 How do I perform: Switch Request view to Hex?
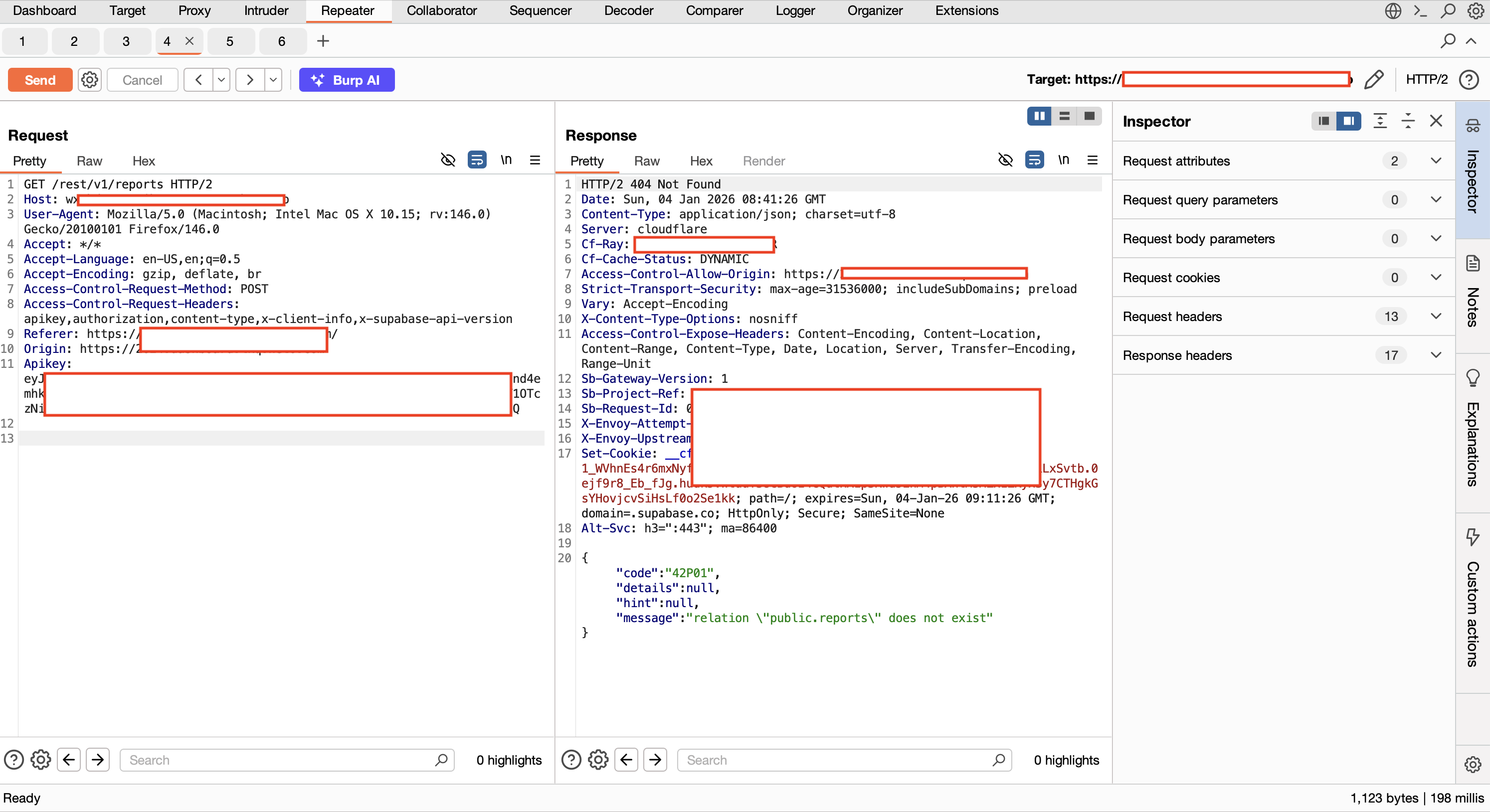coord(144,161)
